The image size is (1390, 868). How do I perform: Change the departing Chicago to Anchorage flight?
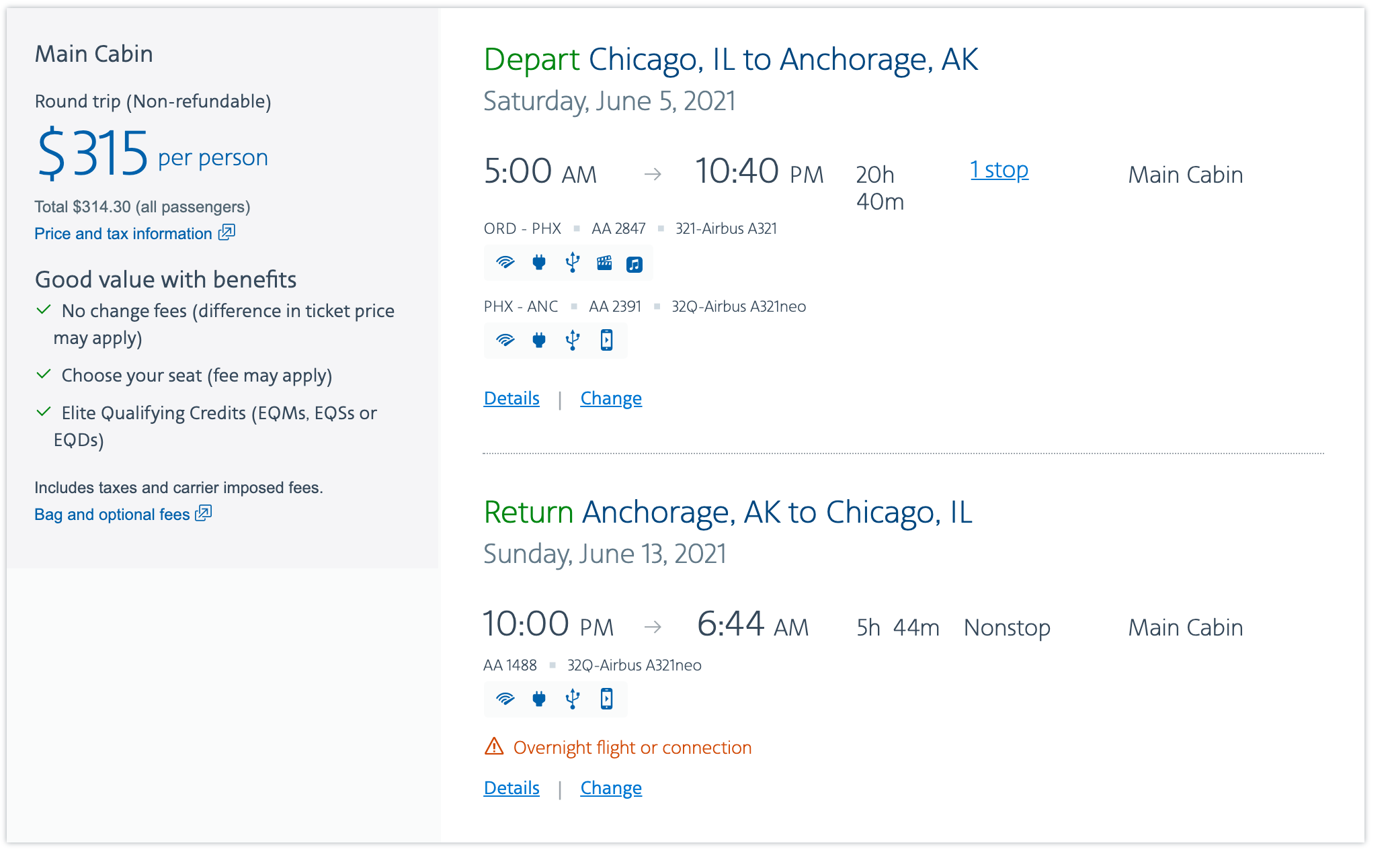pyautogui.click(x=611, y=398)
